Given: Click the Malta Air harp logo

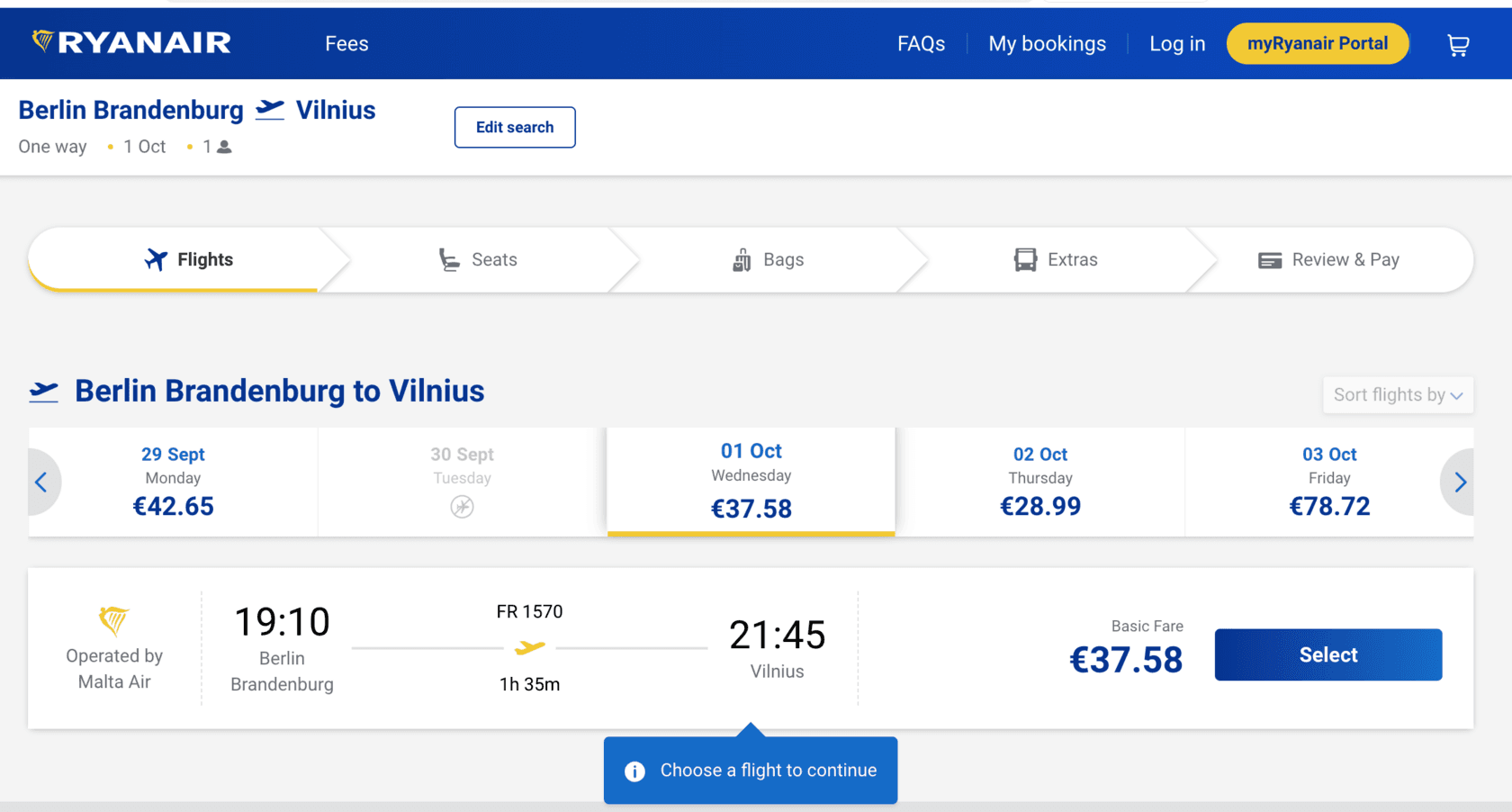Looking at the screenshot, I should (113, 620).
